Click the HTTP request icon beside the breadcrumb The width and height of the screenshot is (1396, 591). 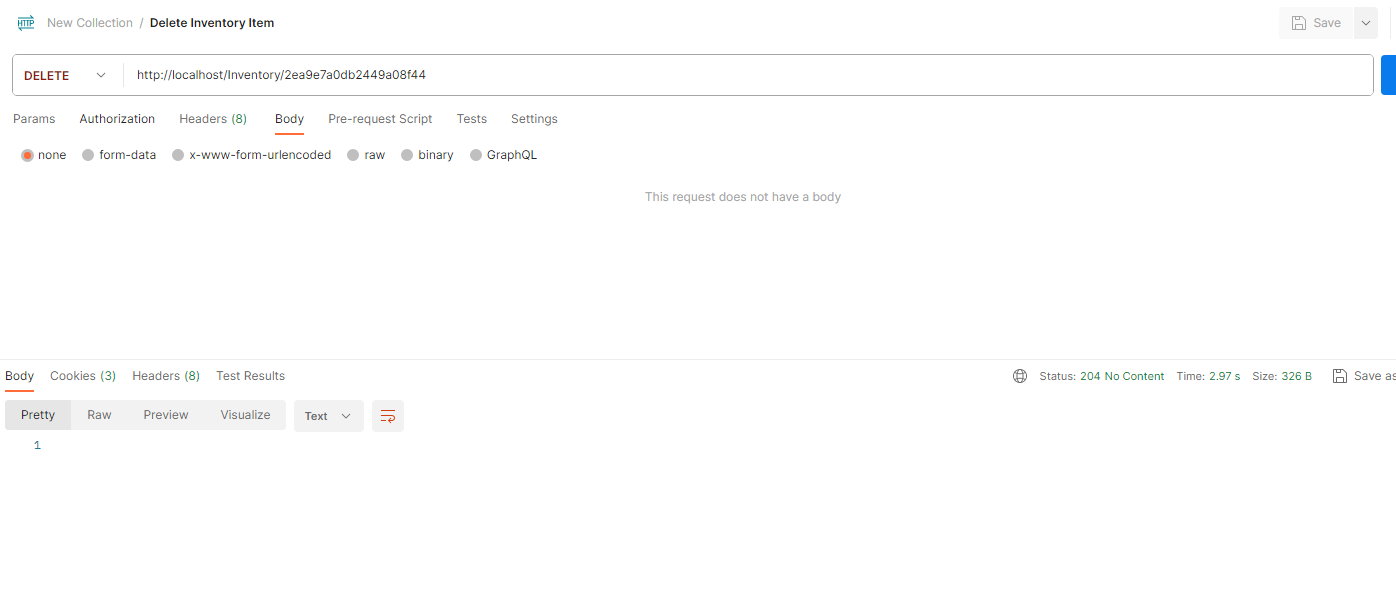click(x=26, y=23)
